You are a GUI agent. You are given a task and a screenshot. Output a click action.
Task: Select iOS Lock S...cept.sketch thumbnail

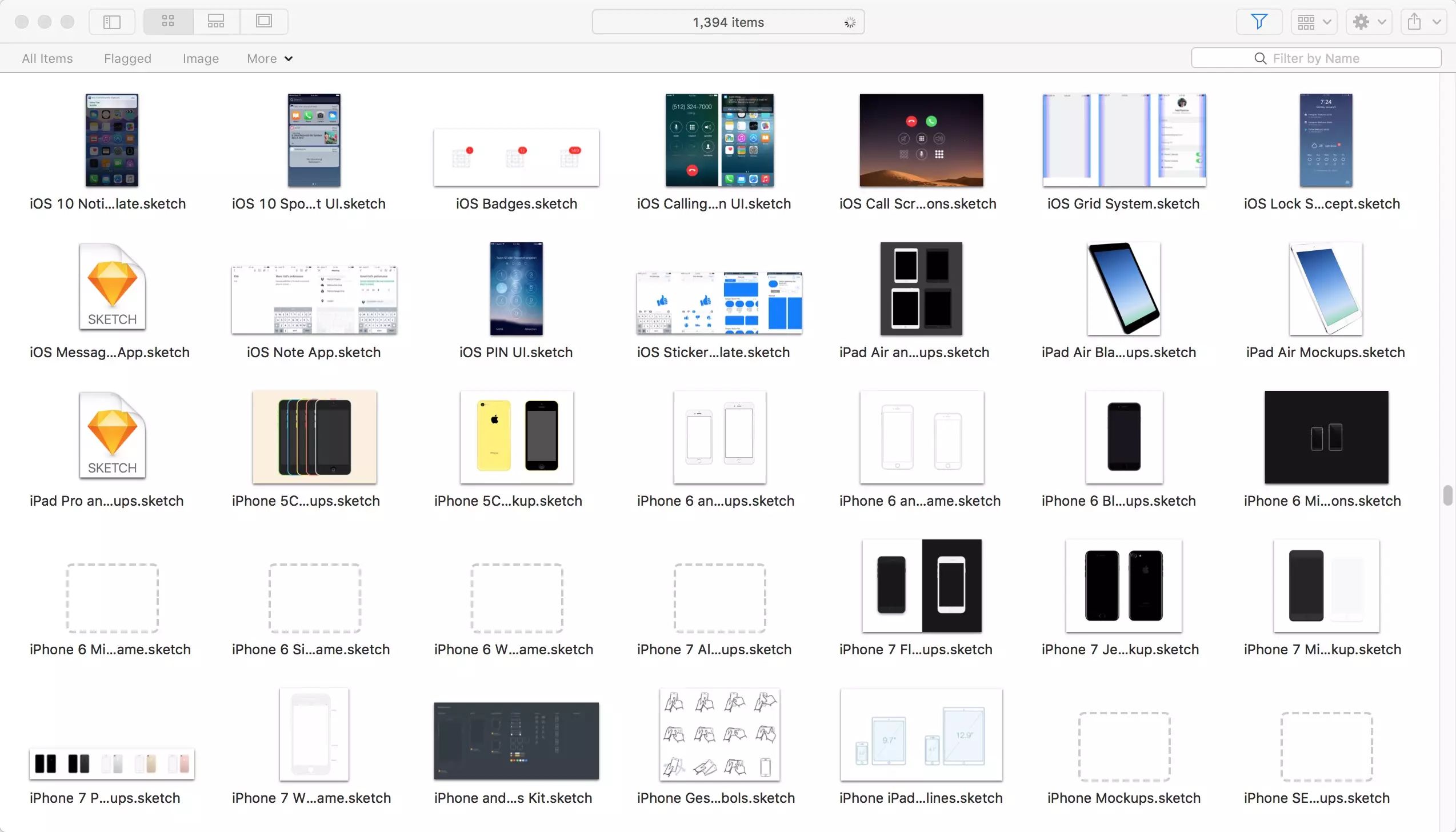1326,140
